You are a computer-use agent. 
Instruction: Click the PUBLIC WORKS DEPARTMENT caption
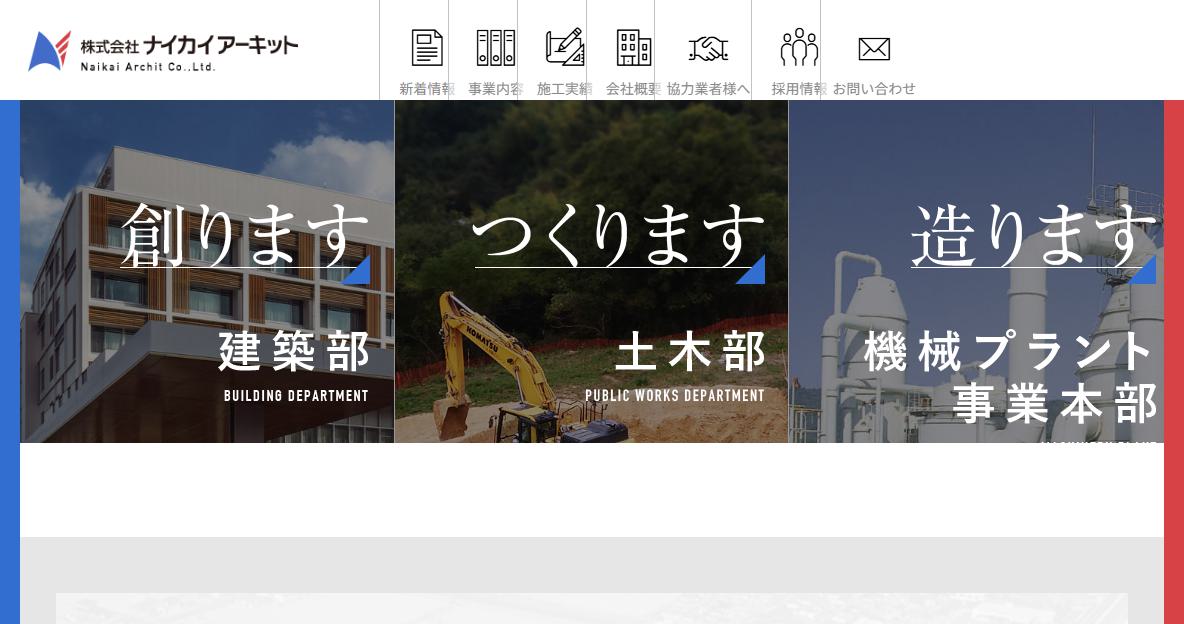(675, 396)
